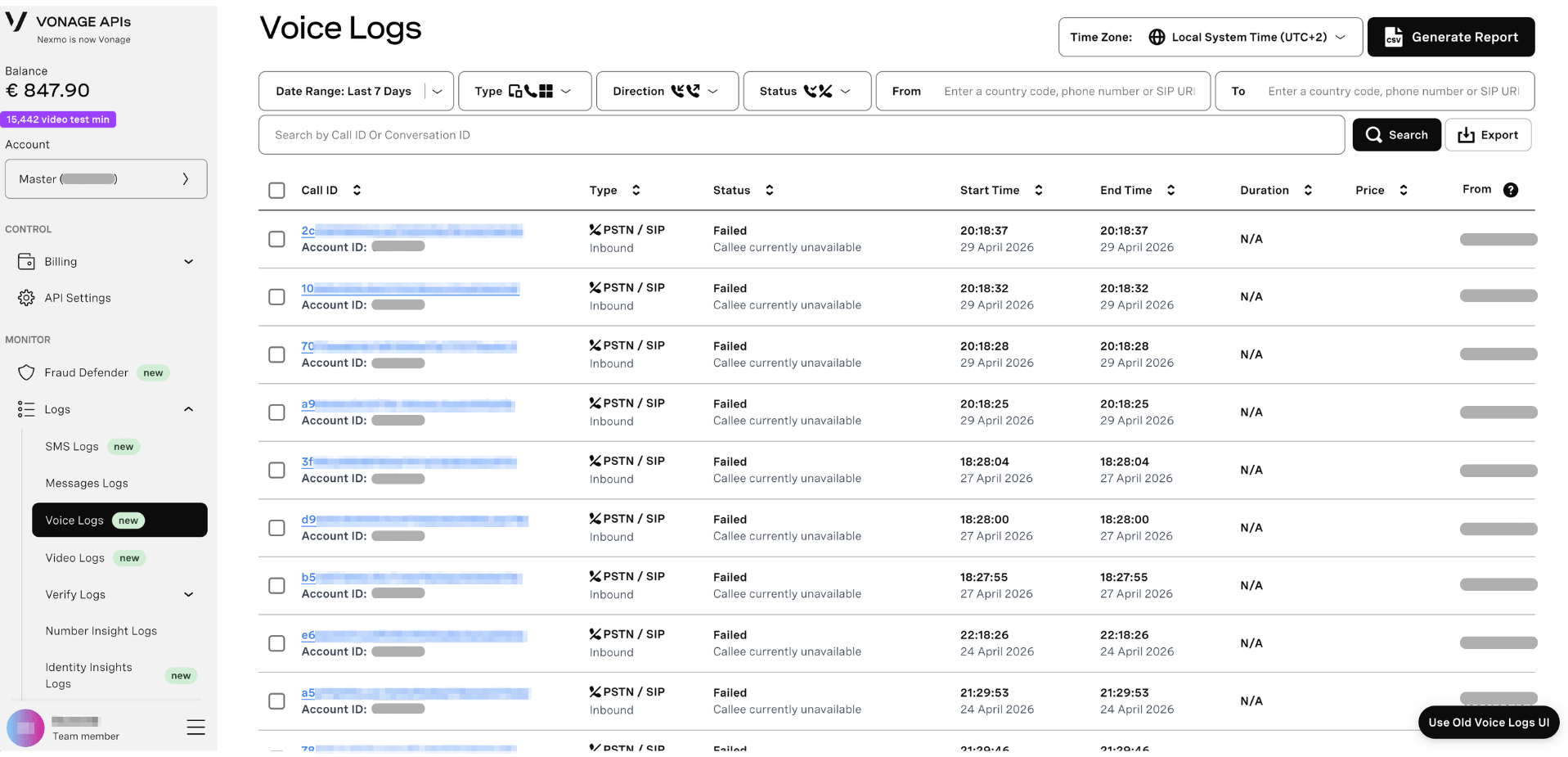The width and height of the screenshot is (1568, 757).
Task: Check the row starting at 20:18:37
Action: coord(276,239)
